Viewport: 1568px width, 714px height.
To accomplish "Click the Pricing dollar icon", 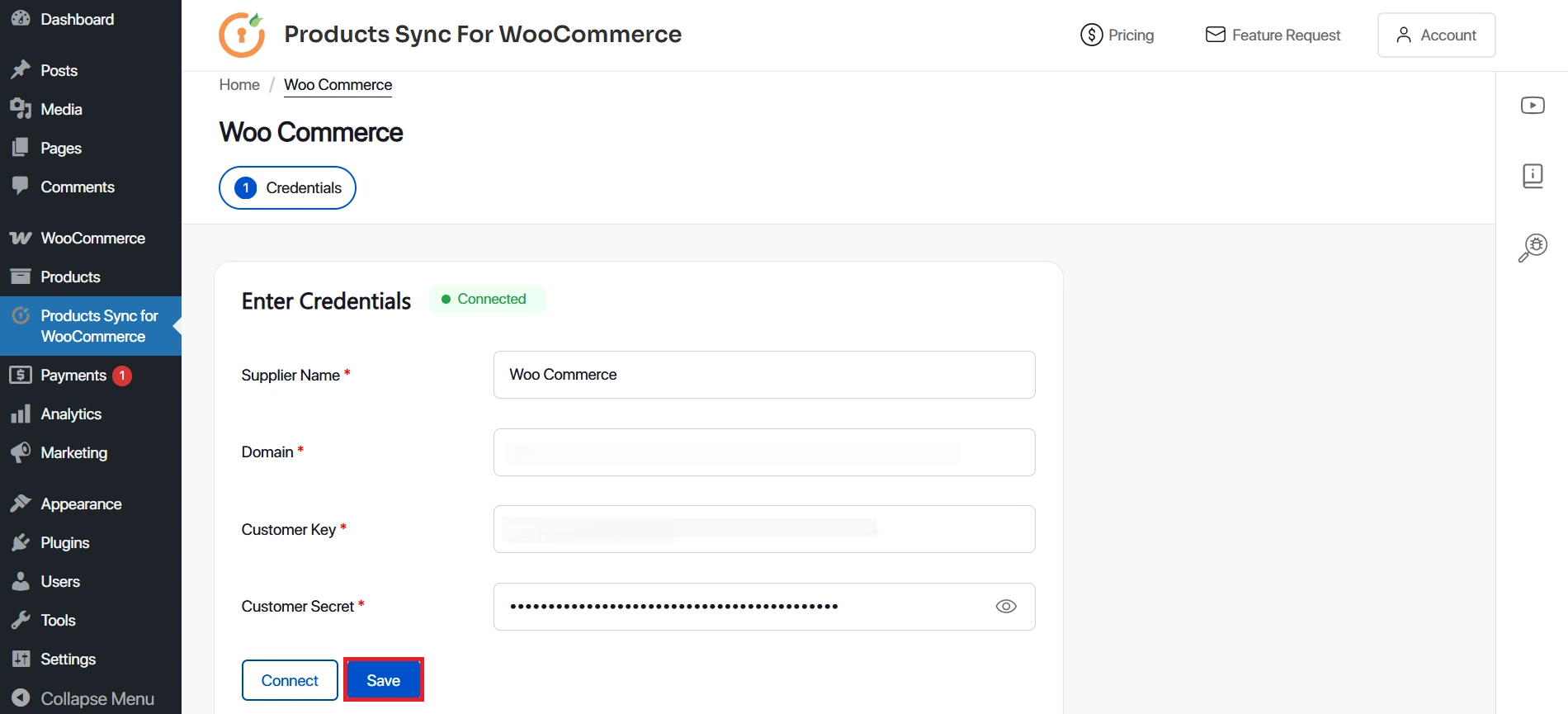I will [1091, 35].
